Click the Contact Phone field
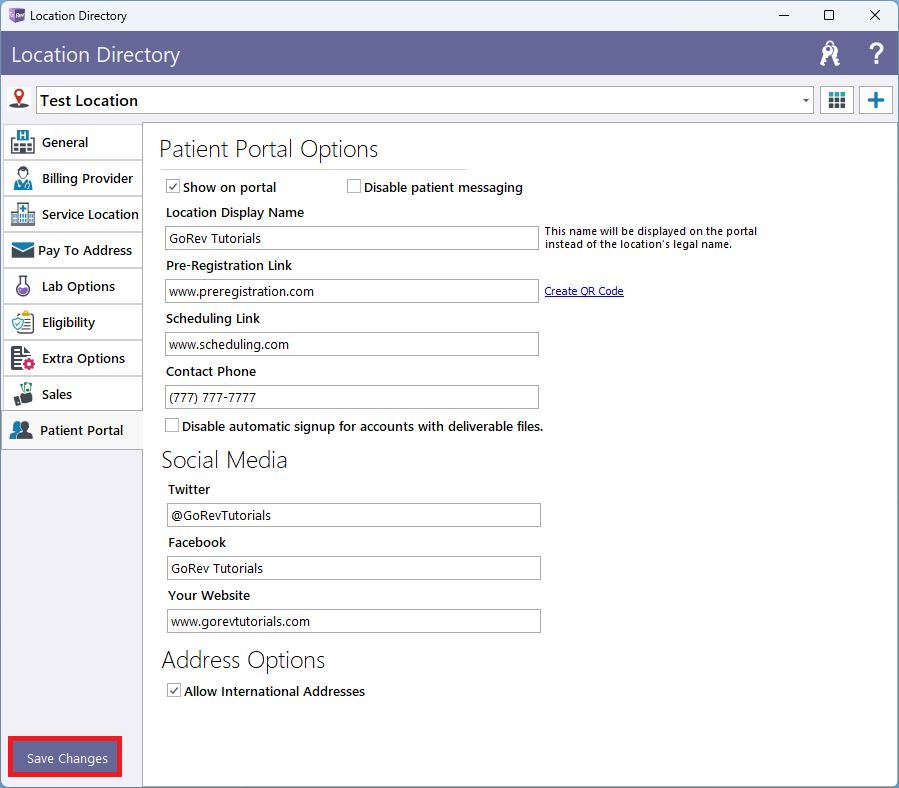The image size is (899, 788). pos(352,397)
